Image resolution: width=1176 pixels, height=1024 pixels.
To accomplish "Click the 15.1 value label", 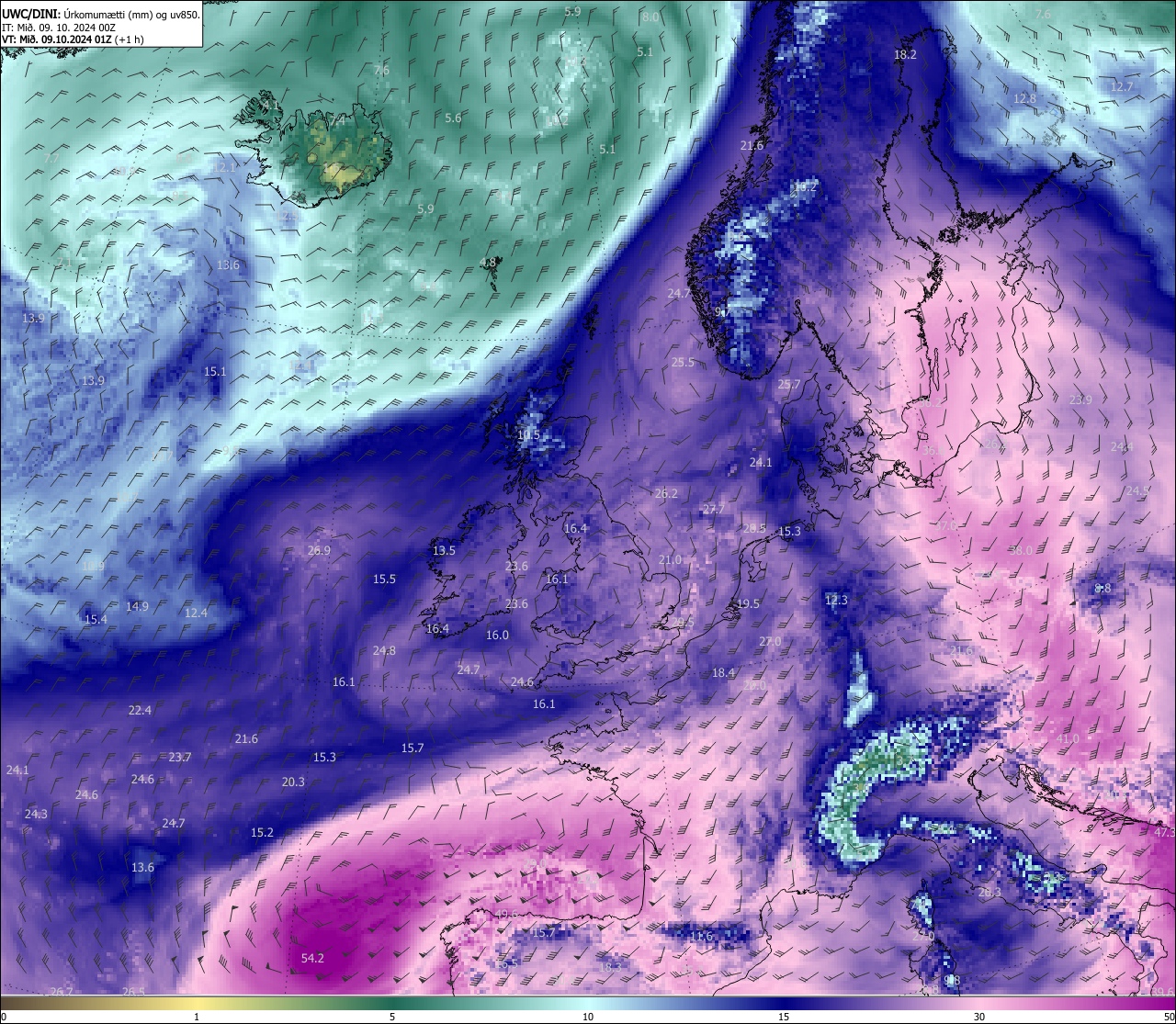I will coord(215,371).
